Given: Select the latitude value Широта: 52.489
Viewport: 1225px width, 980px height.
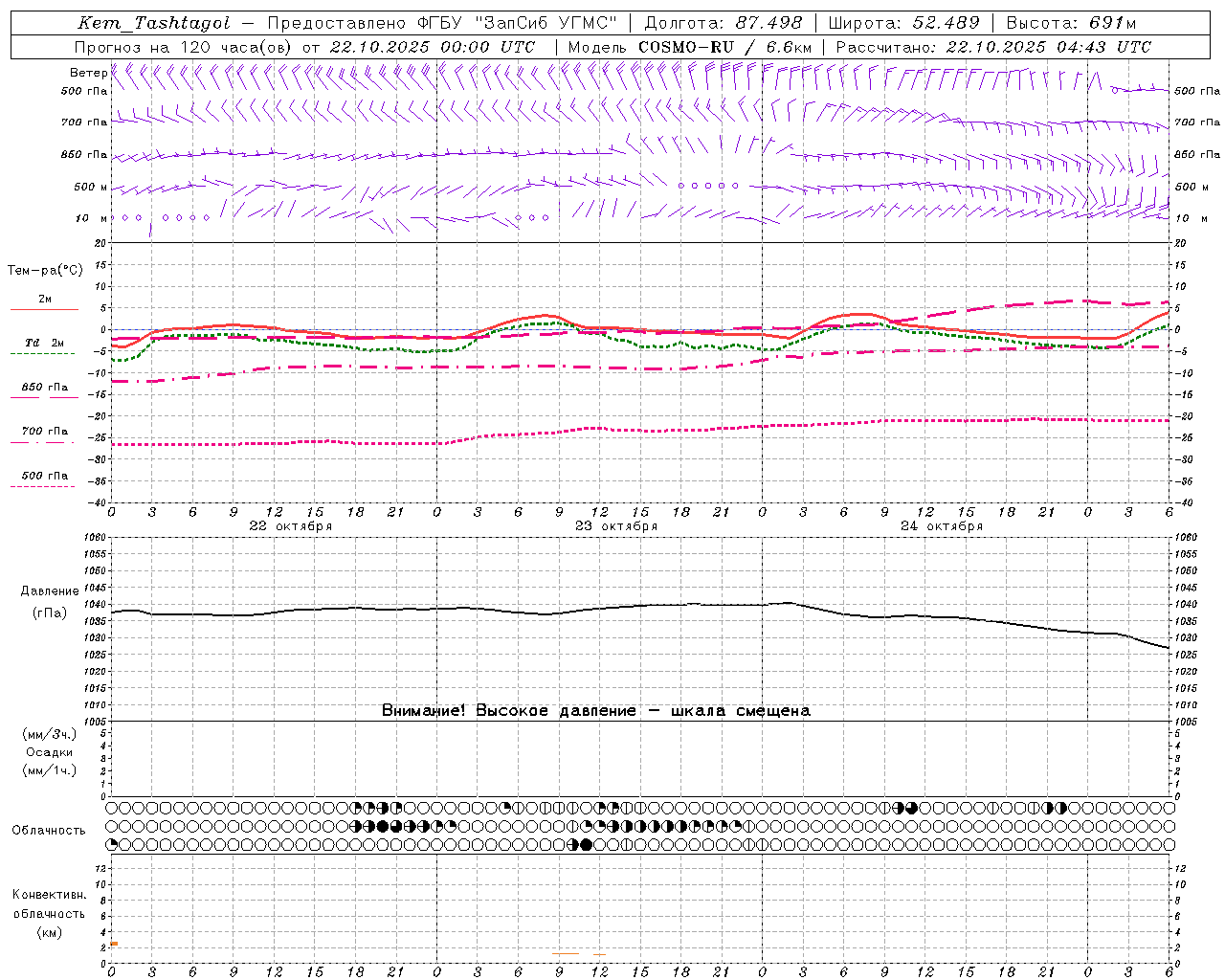Looking at the screenshot, I should pos(903,24).
